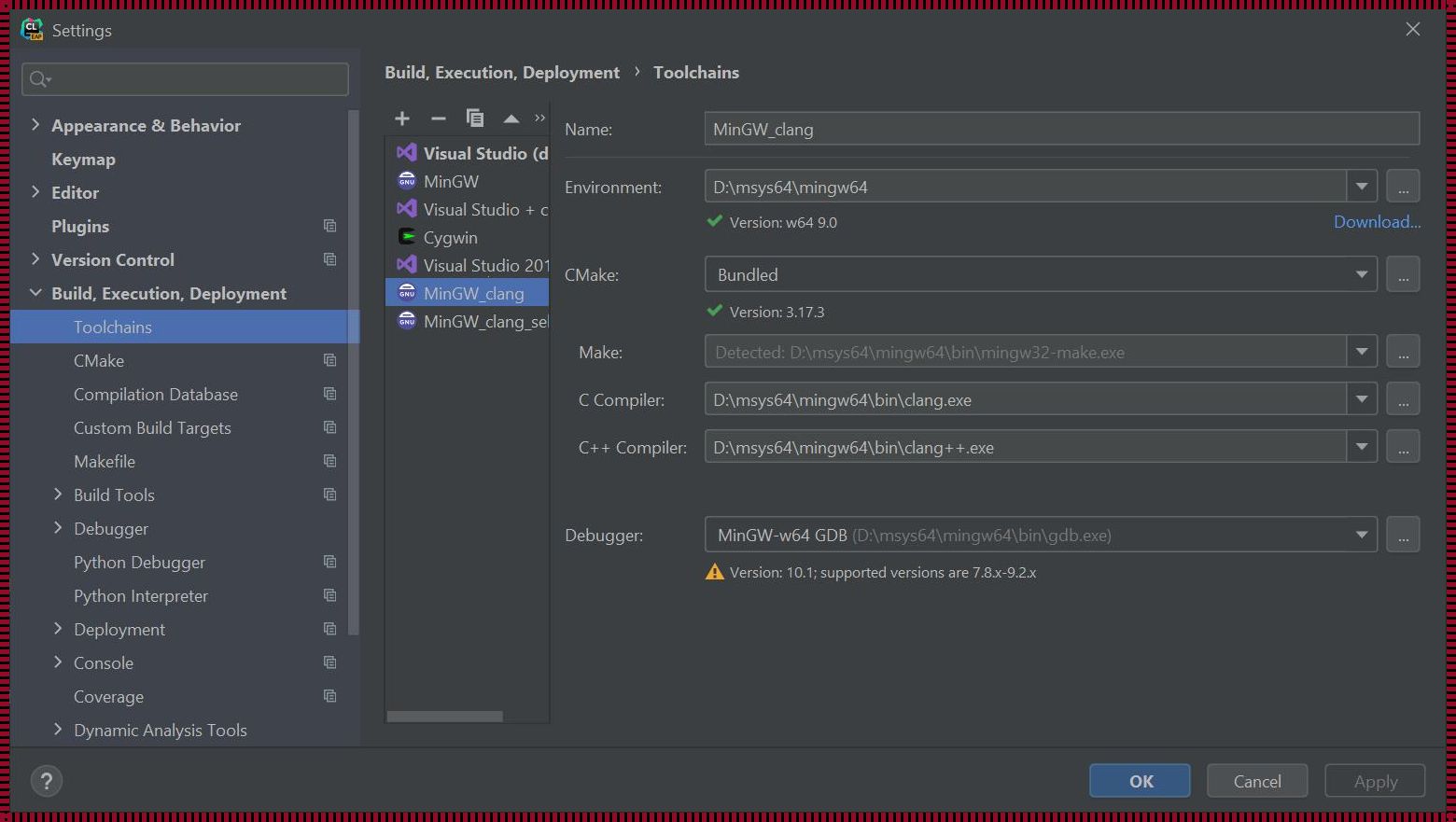Open the CMake settings page

click(99, 360)
